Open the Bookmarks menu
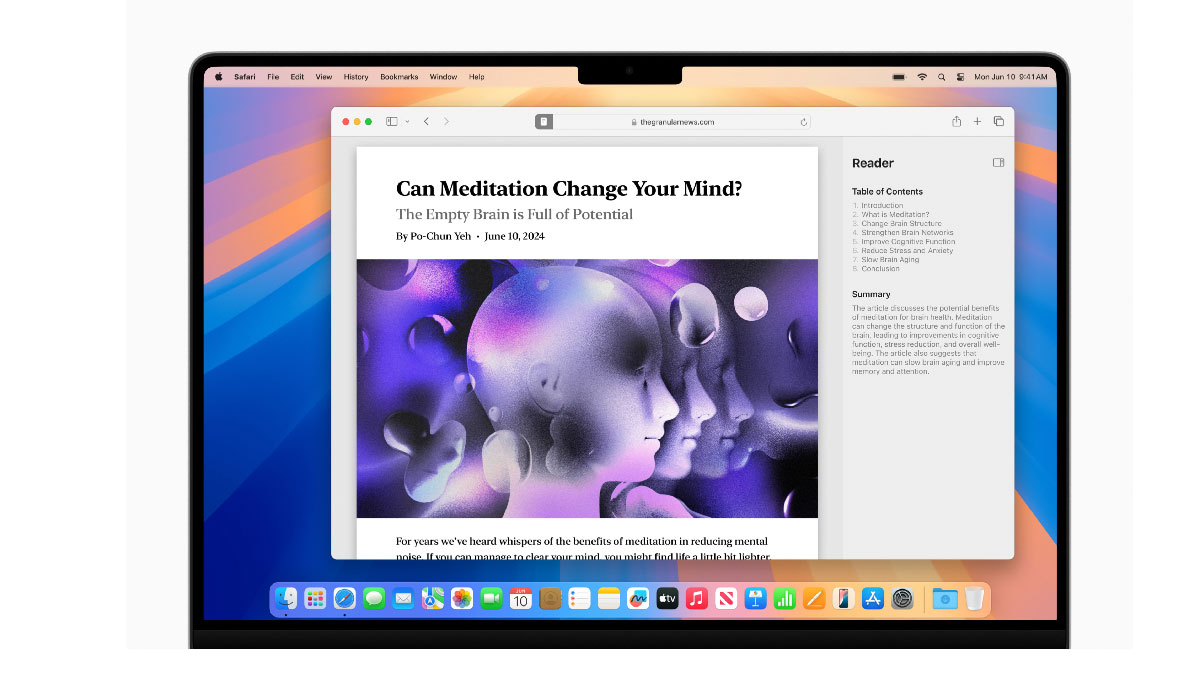The width and height of the screenshot is (1200, 675). [398, 76]
